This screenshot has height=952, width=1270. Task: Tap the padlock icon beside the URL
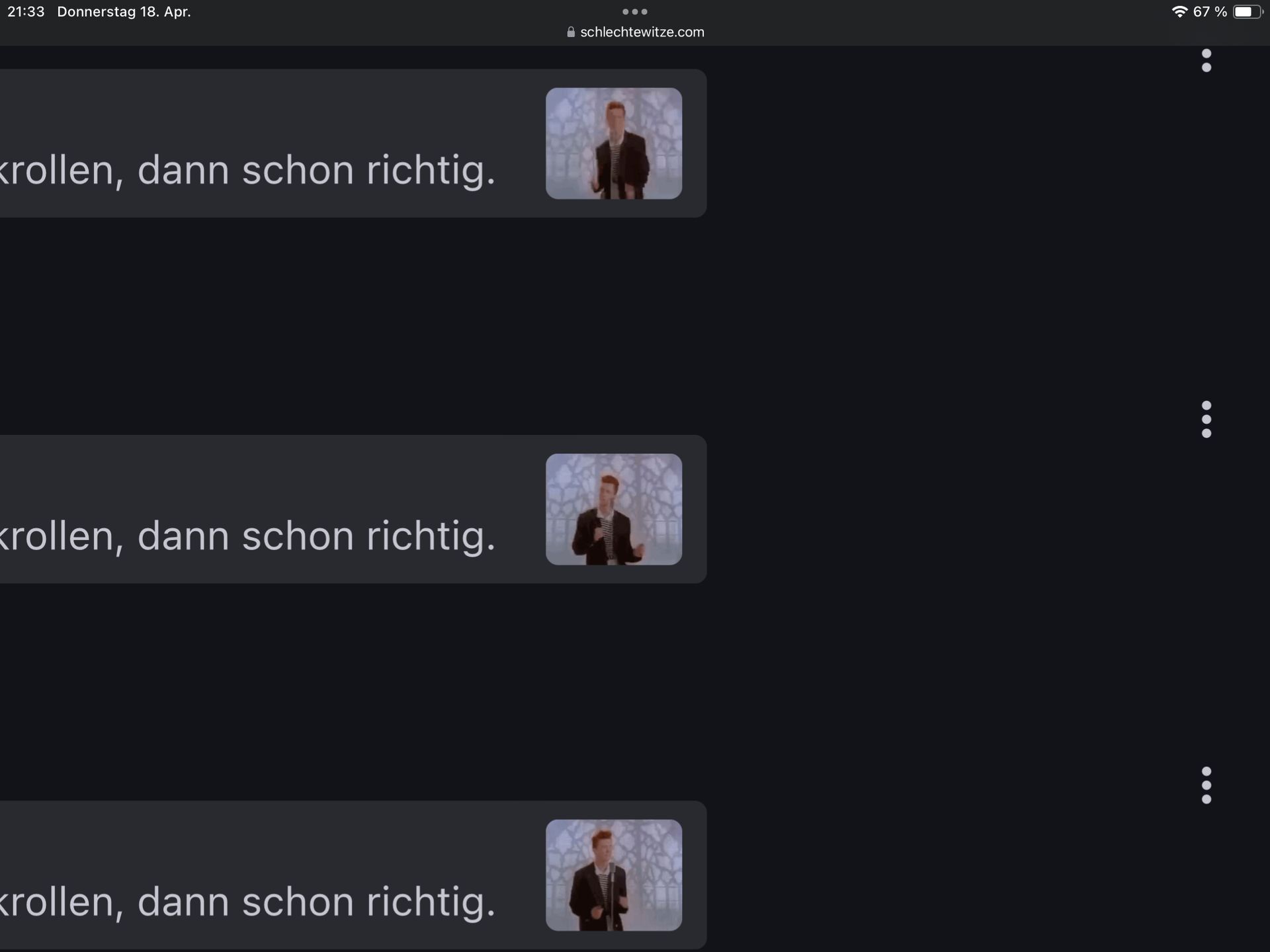pos(571,32)
